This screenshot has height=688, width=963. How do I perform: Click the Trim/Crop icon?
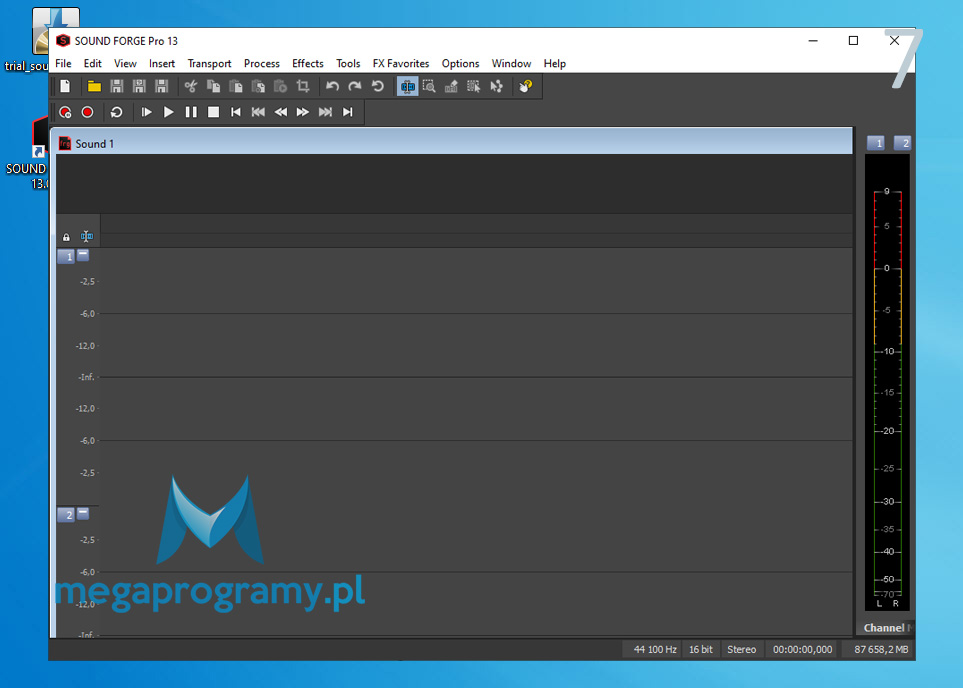coord(303,87)
